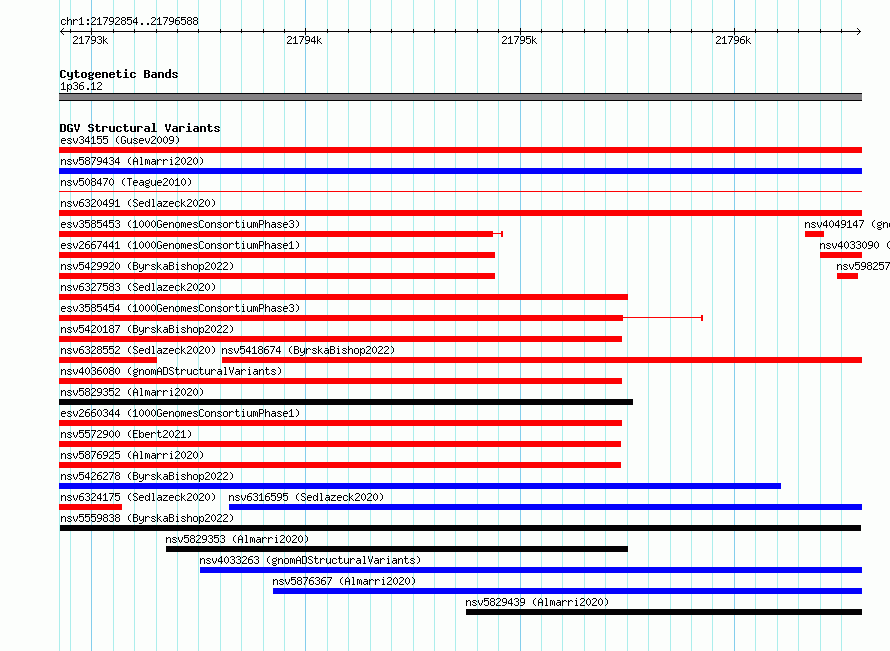The image size is (890, 651).
Task: Click nsv5426278 (ByrskaBishop2022) label
Action: tap(147, 476)
